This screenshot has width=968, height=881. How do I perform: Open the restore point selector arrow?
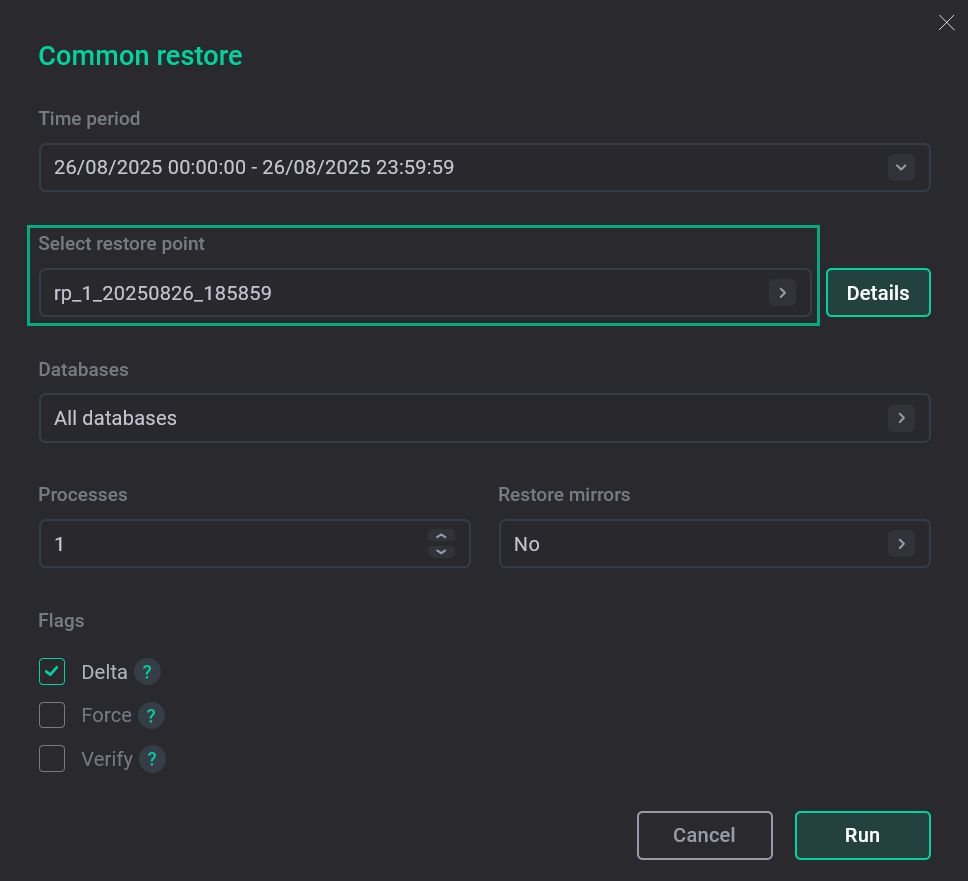pos(782,293)
